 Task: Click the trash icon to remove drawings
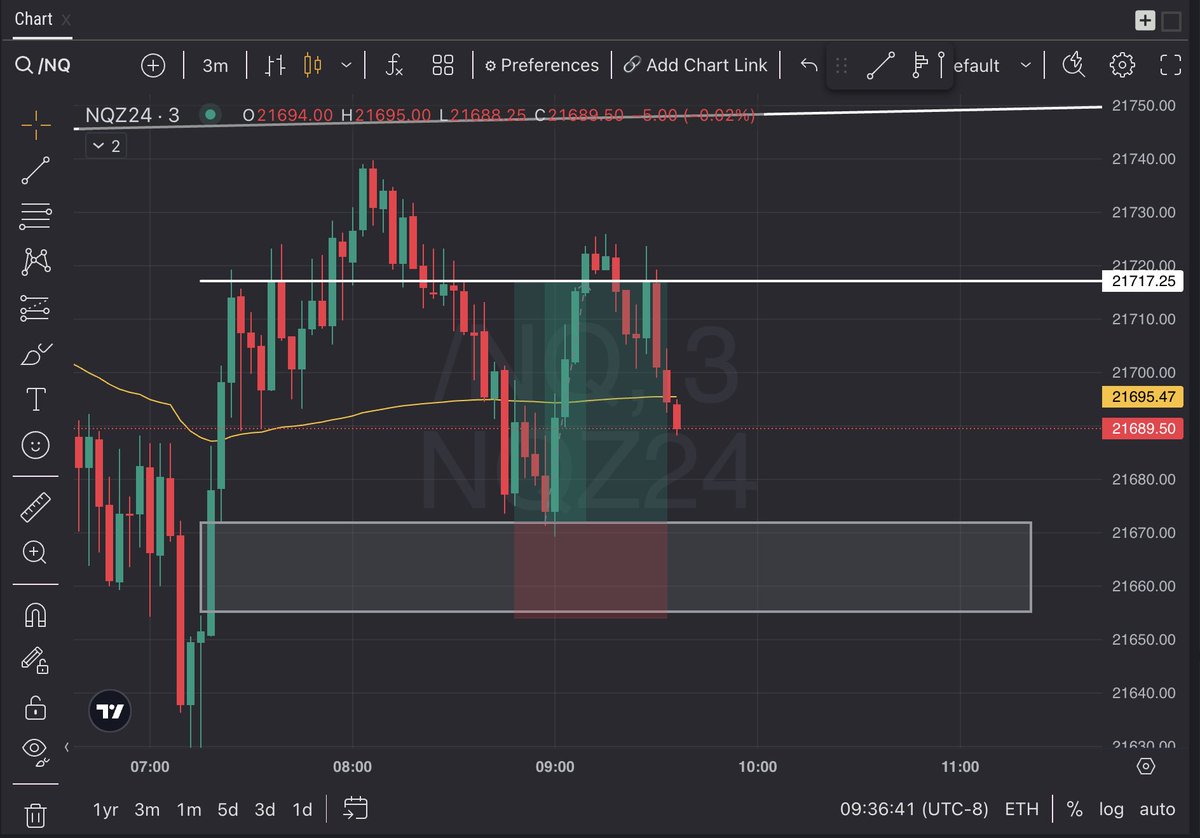click(36, 814)
